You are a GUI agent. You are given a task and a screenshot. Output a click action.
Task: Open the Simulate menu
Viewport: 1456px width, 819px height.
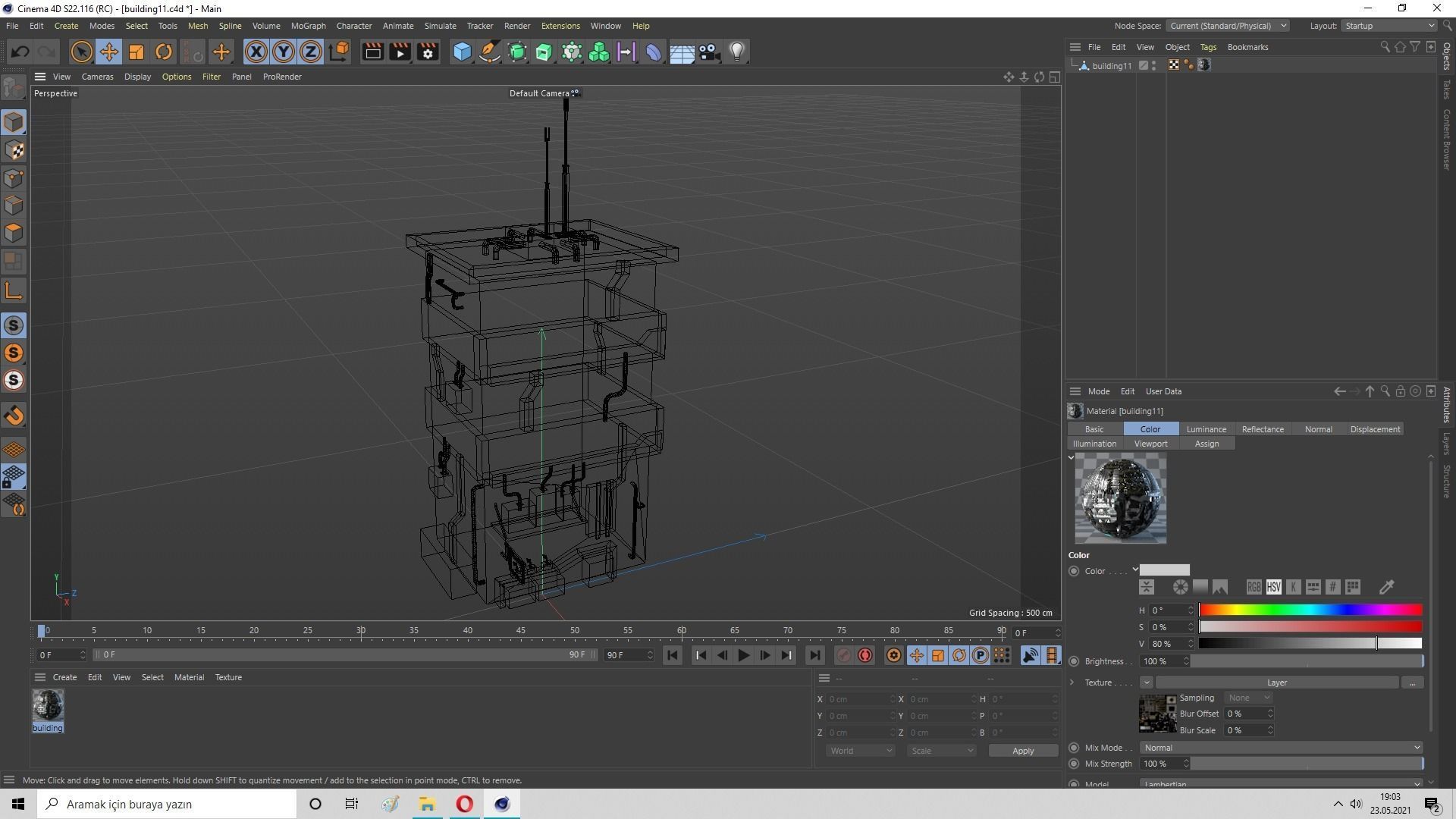tap(440, 26)
